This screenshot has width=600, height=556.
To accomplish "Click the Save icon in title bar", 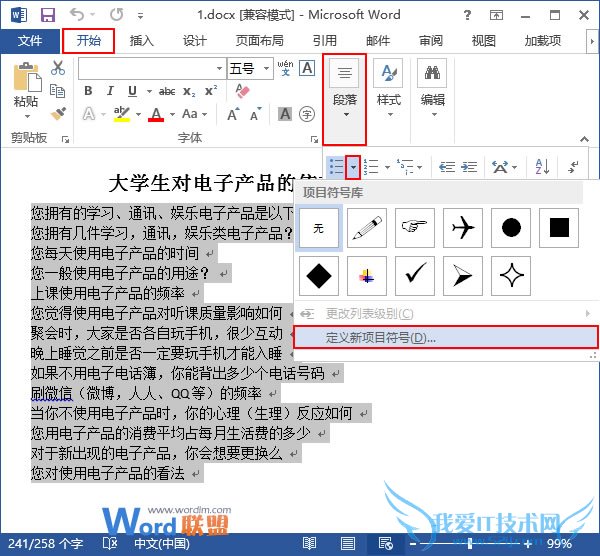I will point(48,15).
